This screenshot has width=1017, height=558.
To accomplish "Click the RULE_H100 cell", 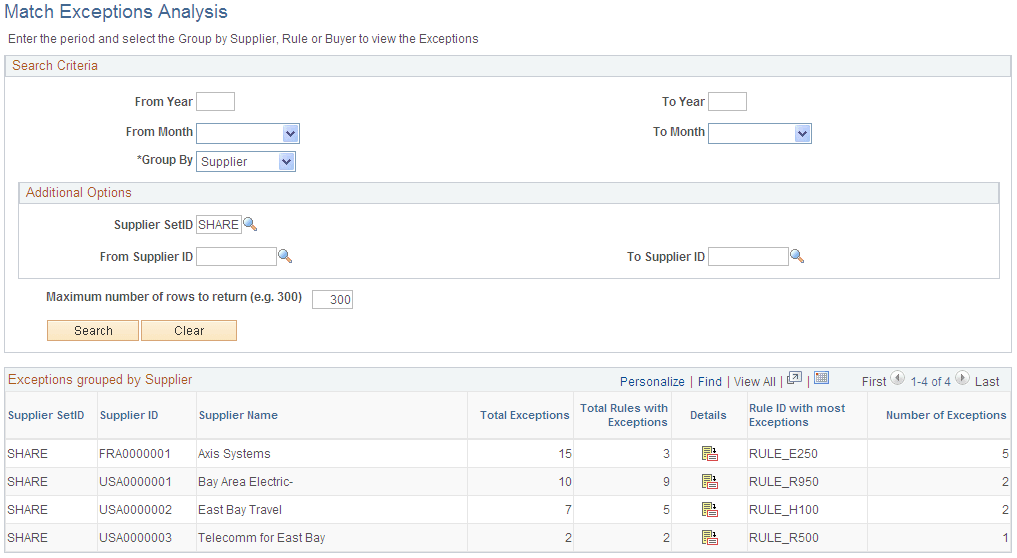I will point(784,509).
